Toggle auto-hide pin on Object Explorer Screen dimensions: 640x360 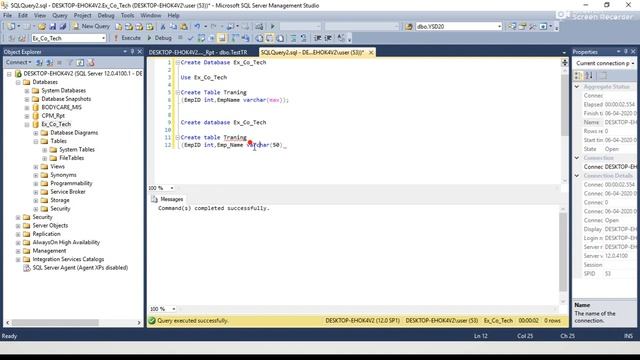(132, 52)
